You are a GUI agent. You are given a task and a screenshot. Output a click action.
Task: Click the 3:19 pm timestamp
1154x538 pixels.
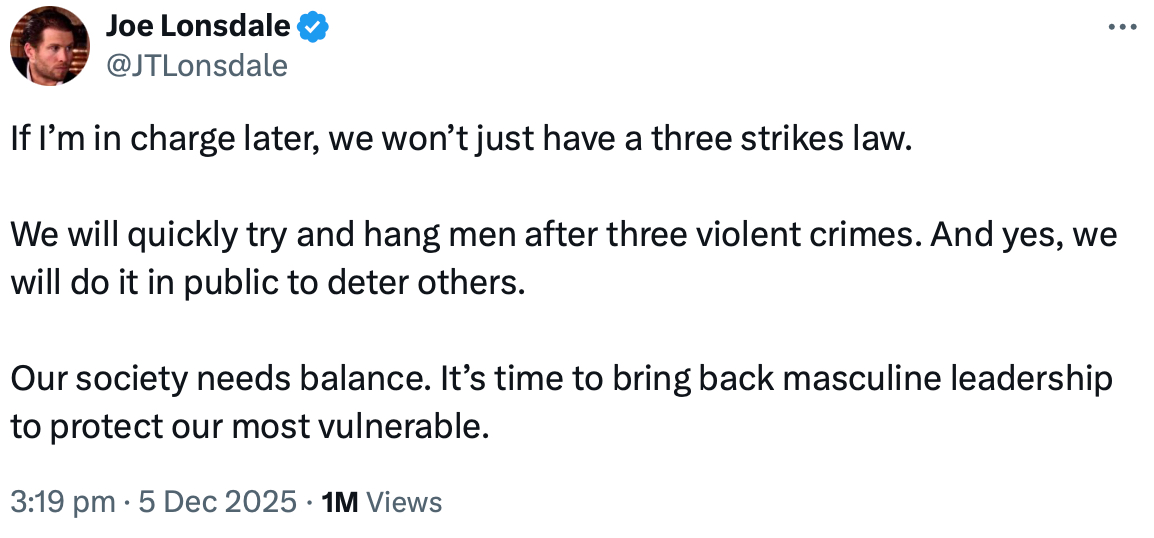coord(63,501)
